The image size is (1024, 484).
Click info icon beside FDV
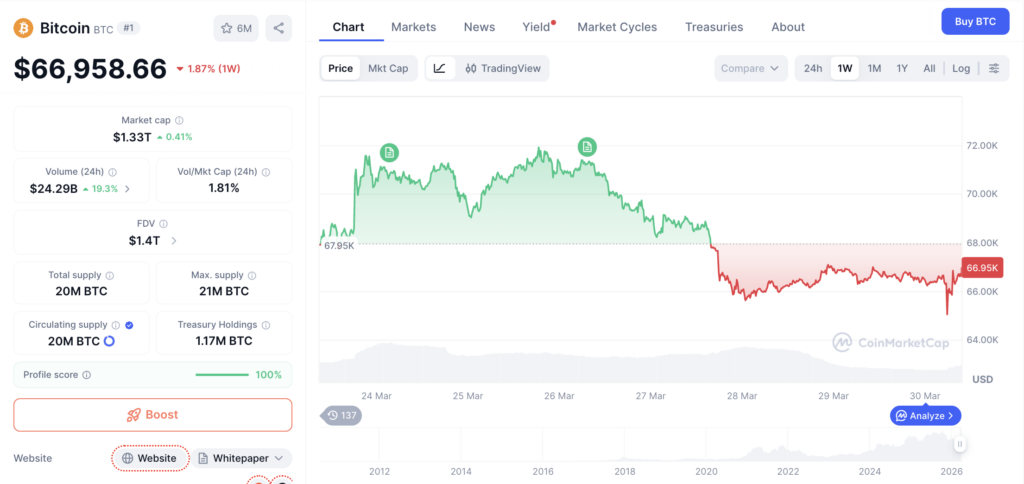click(x=163, y=223)
